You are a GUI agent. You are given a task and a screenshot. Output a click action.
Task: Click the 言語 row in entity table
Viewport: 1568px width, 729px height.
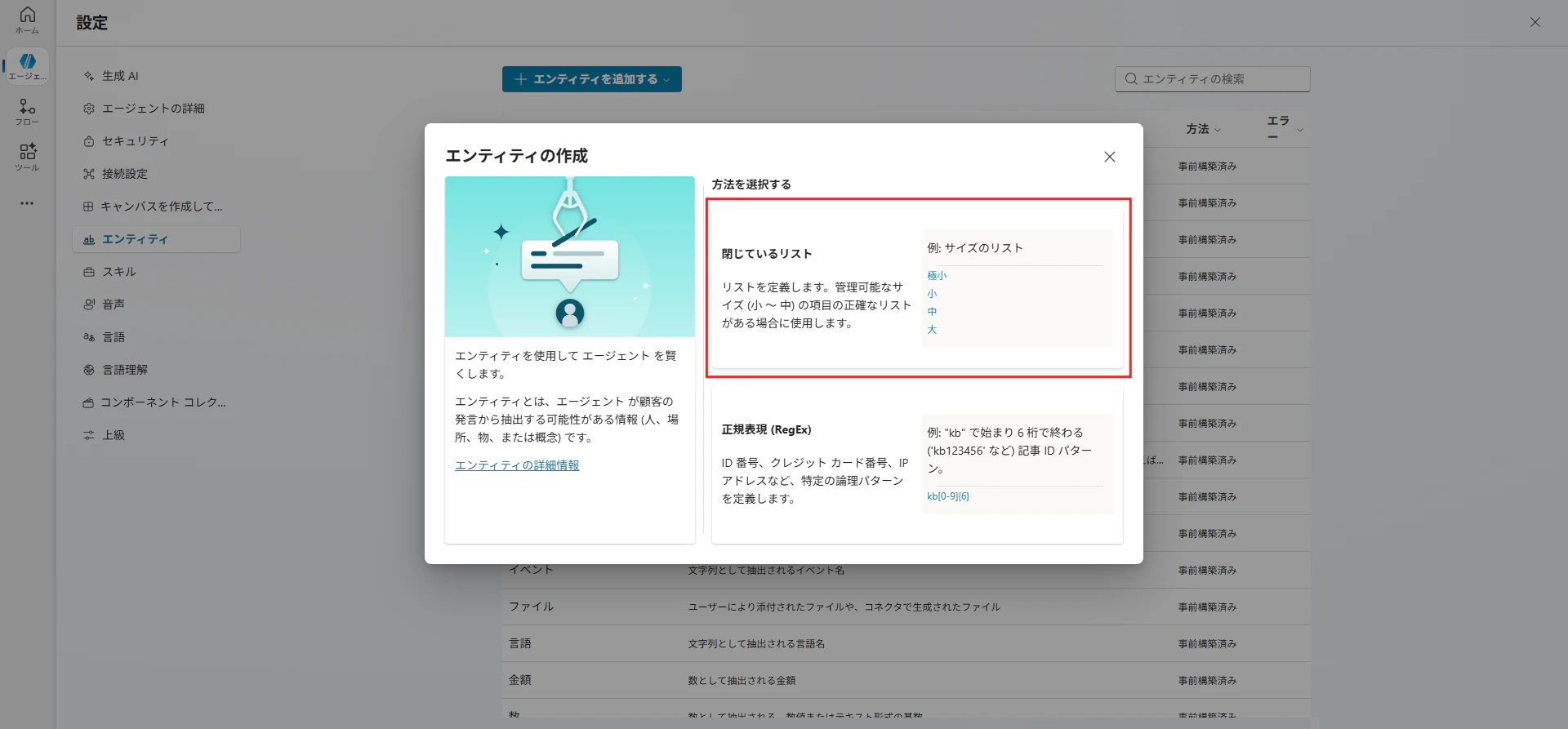pos(906,643)
